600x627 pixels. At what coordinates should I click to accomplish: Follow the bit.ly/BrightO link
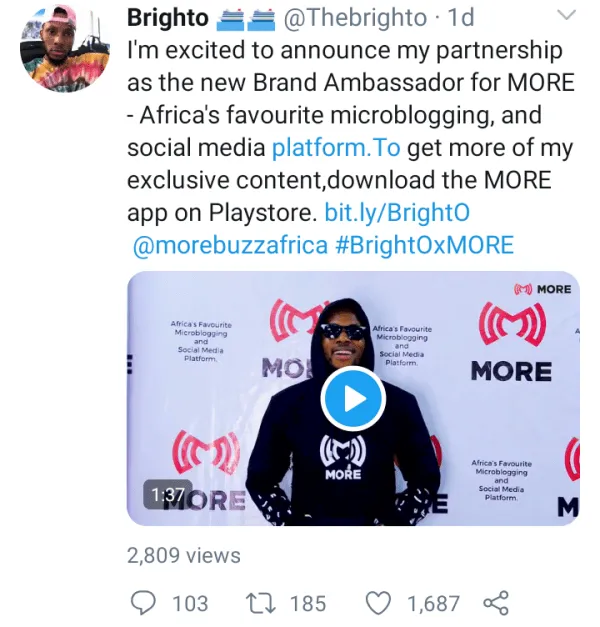pos(397,213)
